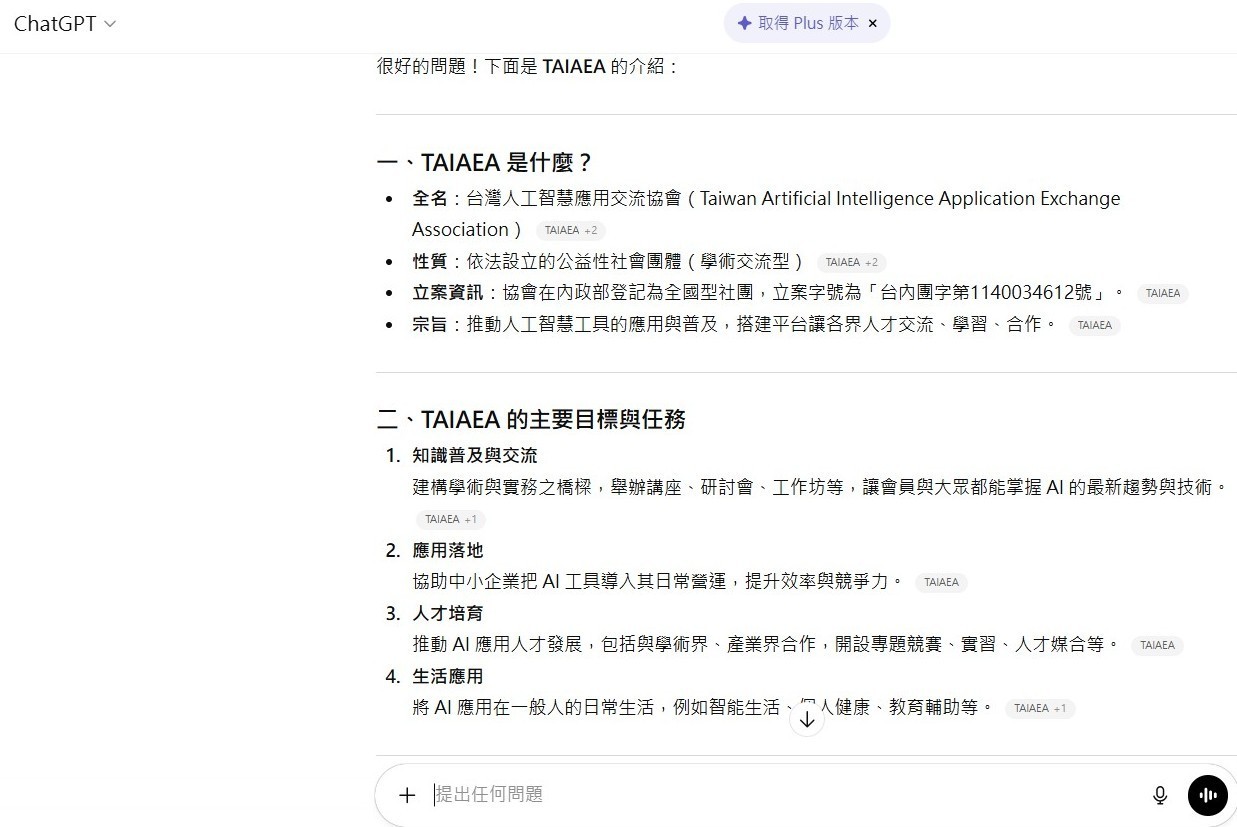This screenshot has height=827, width=1237.
Task: Open the TAIAEA source chip under 人才培育
Action: (x=1157, y=645)
